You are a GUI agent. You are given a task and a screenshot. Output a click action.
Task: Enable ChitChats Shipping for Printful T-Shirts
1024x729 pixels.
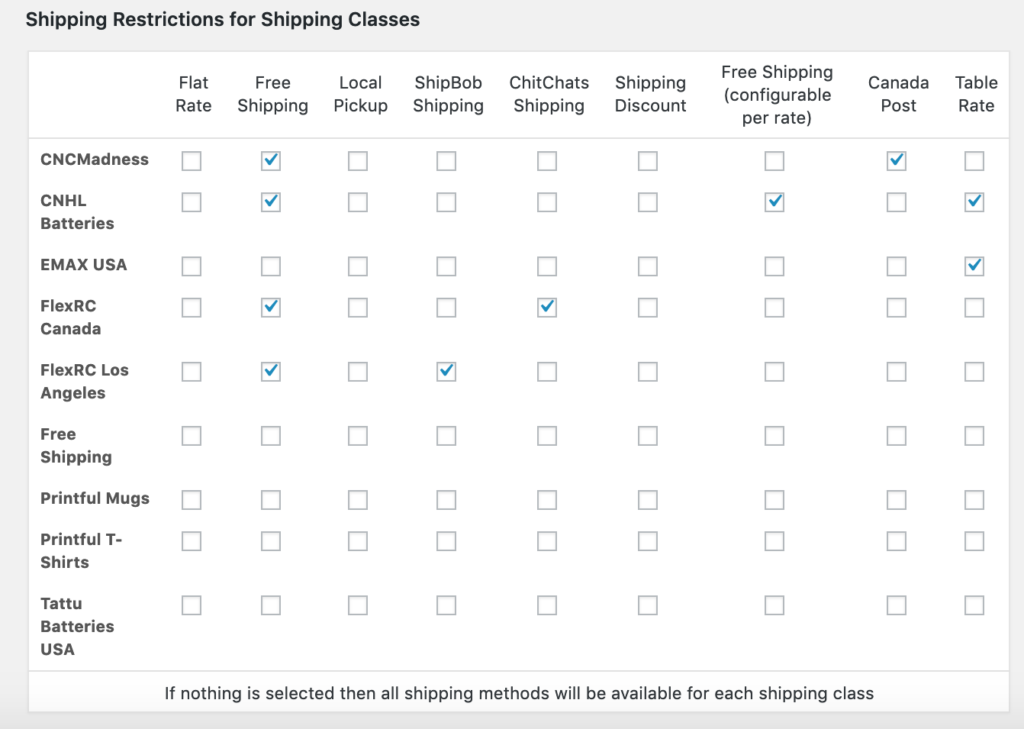click(547, 541)
